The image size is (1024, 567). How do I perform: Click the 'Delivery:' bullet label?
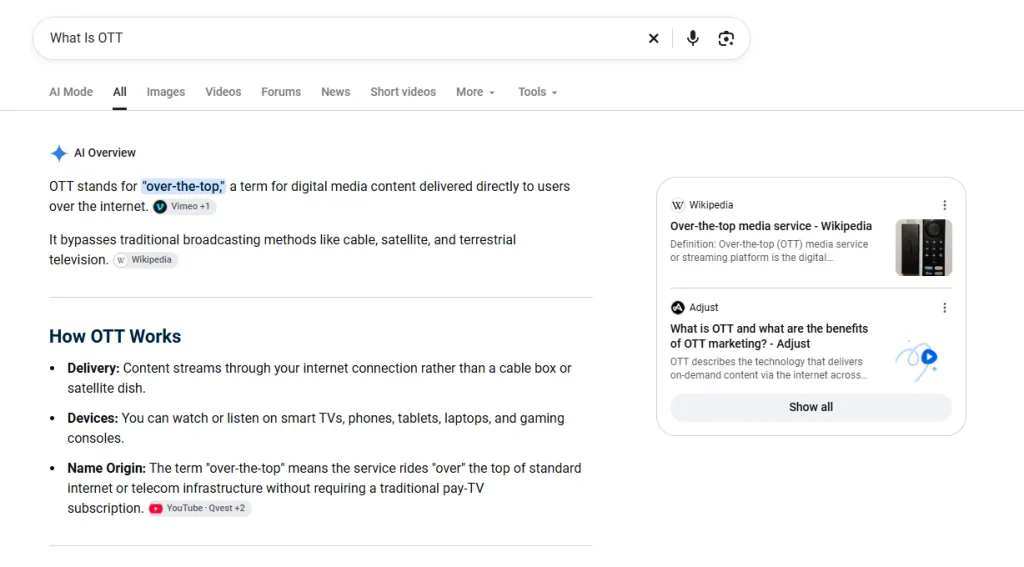(x=93, y=368)
